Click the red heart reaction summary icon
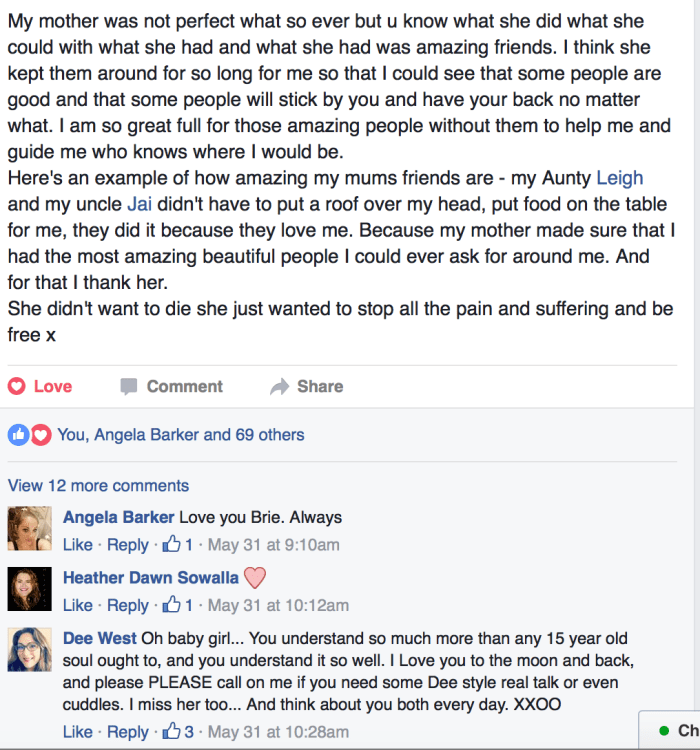This screenshot has width=700, height=750. [x=40, y=435]
